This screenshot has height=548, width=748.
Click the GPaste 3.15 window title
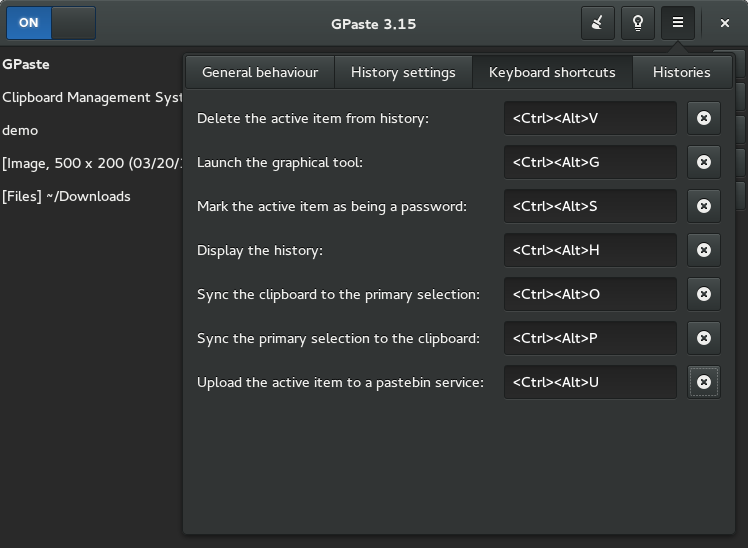[374, 24]
